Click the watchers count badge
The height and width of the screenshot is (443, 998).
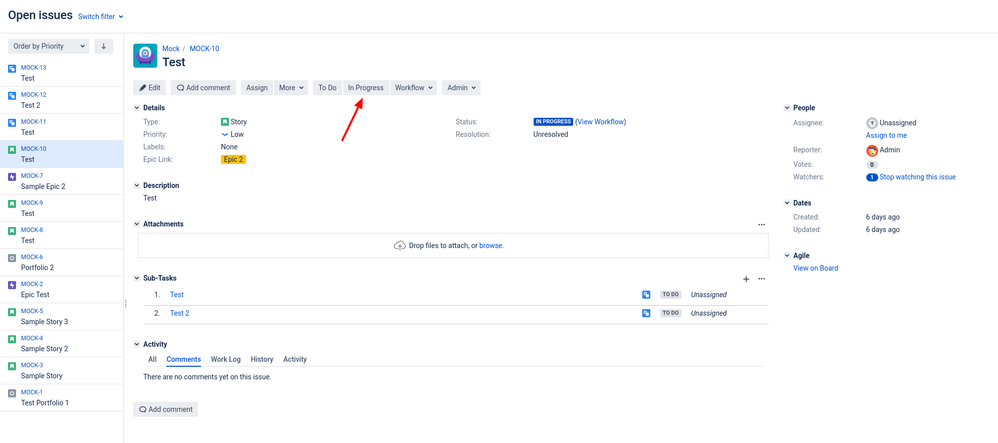click(872, 177)
